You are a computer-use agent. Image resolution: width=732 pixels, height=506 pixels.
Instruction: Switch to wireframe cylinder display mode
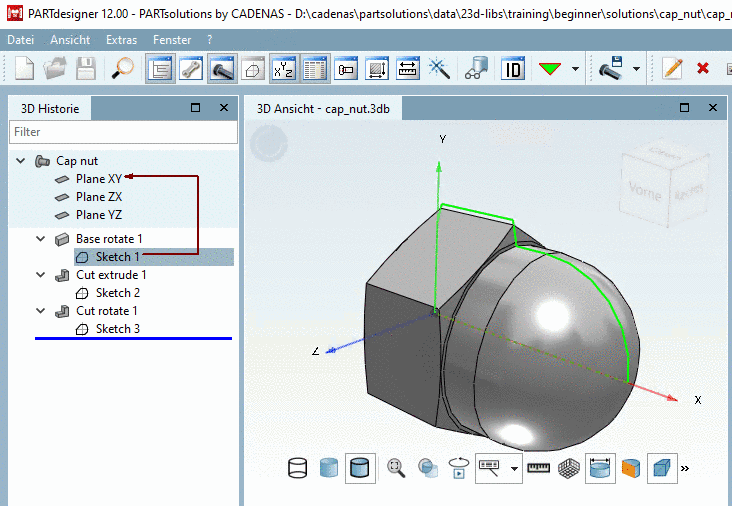(x=298, y=468)
